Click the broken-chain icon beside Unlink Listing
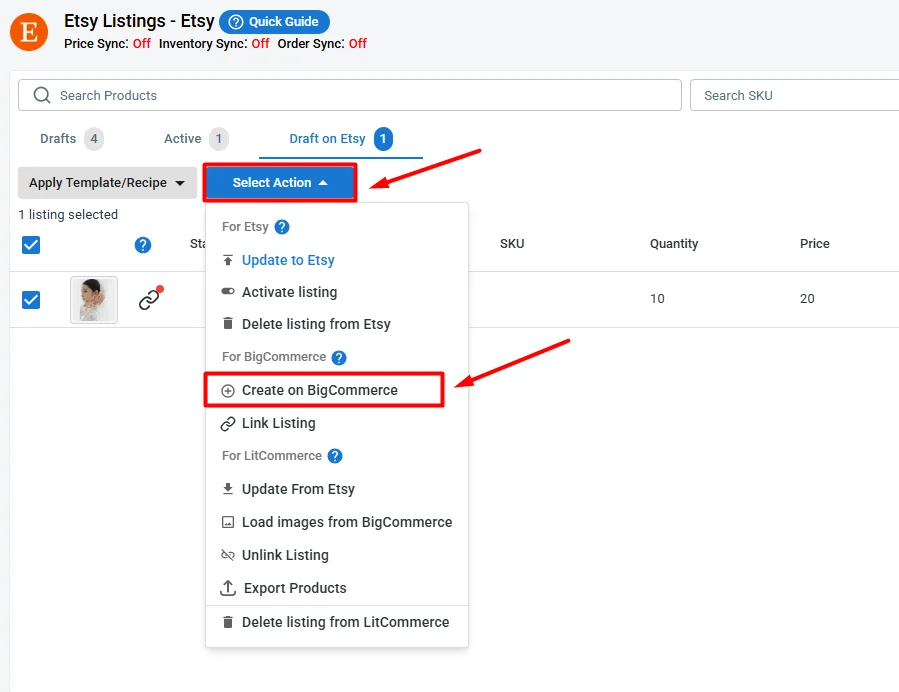The height and width of the screenshot is (692, 899). (227, 554)
